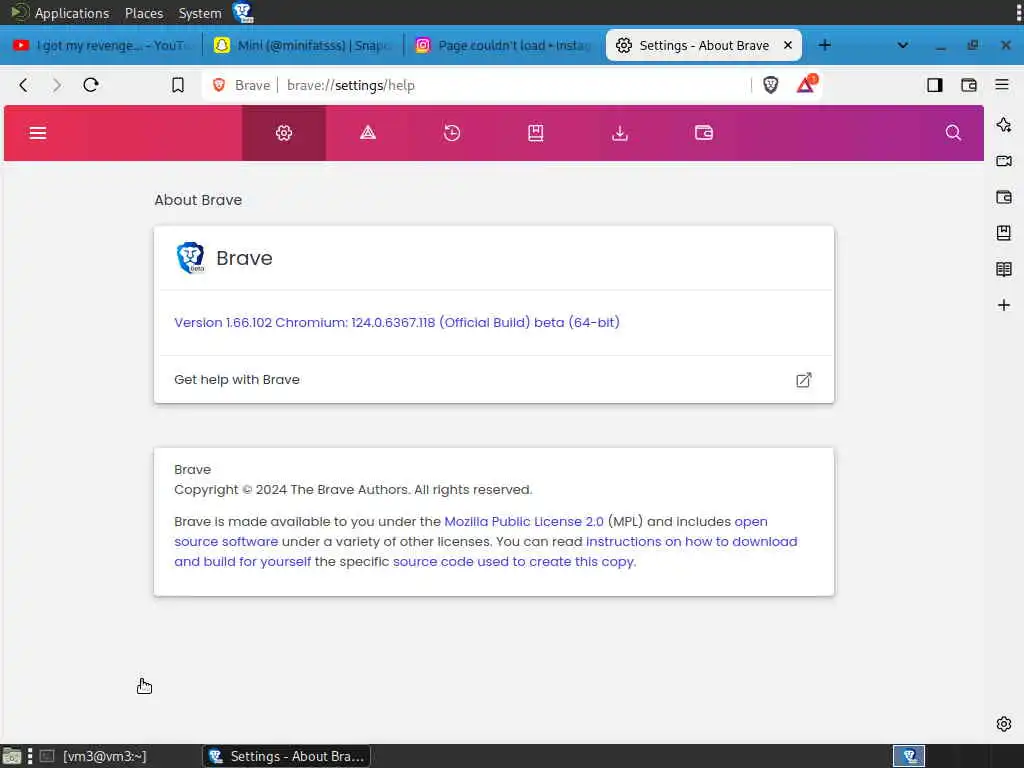Select the Settings gear icon in pink header
This screenshot has width=1024, height=768.
click(283, 133)
